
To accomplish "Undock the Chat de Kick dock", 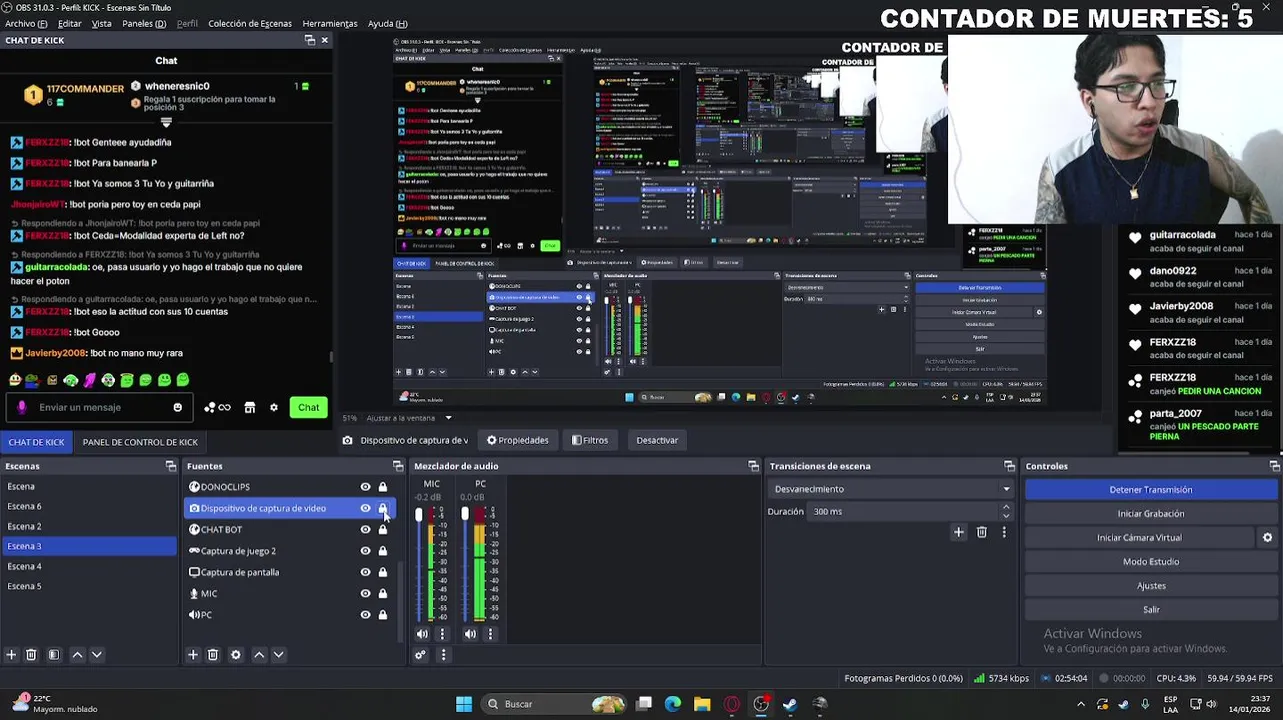I will click(309, 40).
